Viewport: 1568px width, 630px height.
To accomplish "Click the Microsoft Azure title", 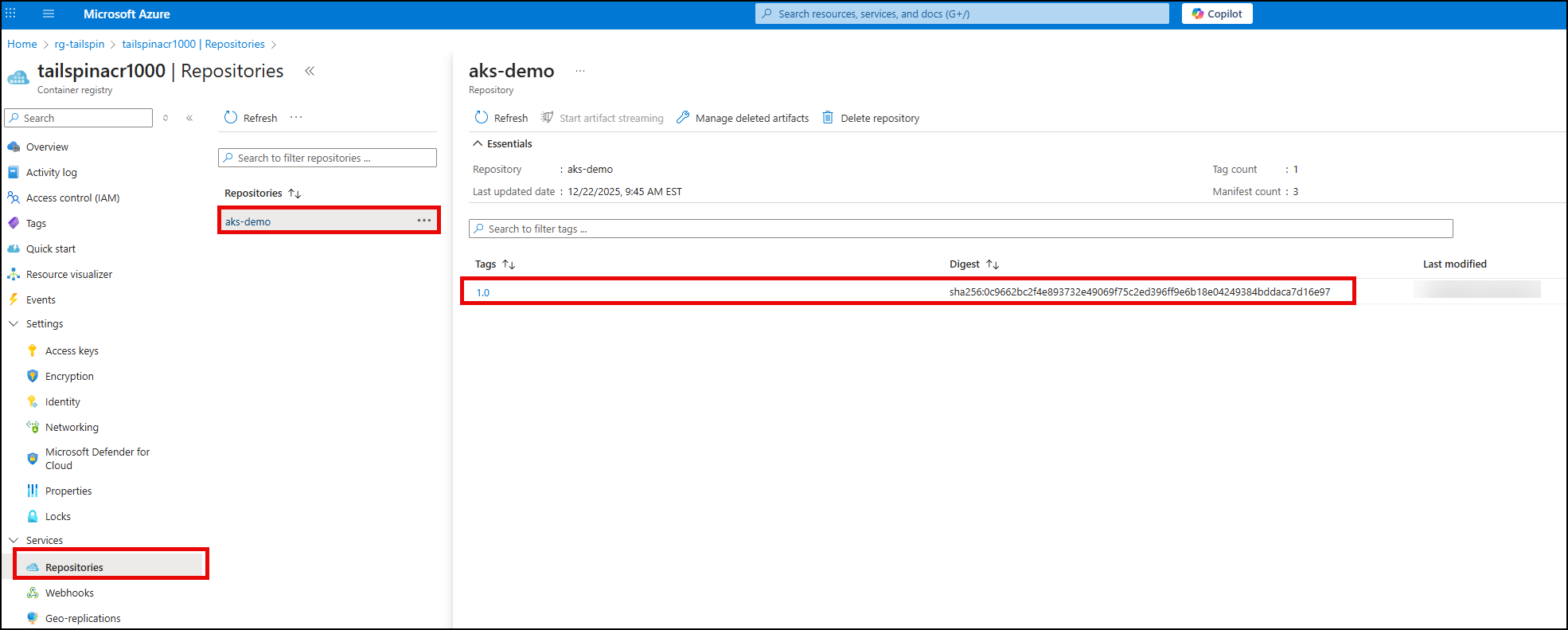I will (127, 14).
